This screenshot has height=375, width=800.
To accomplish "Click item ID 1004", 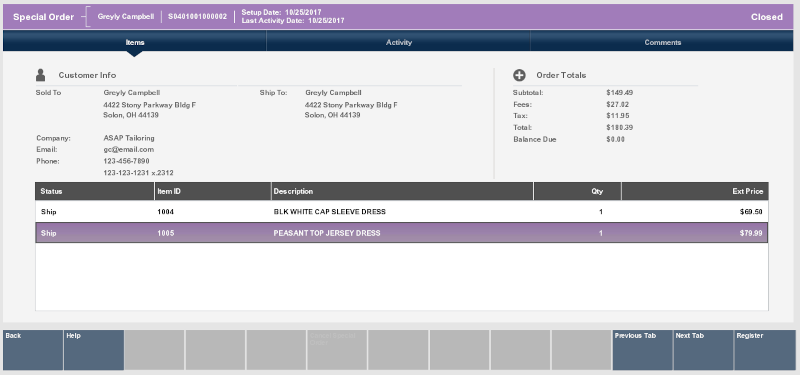I will [165, 212].
